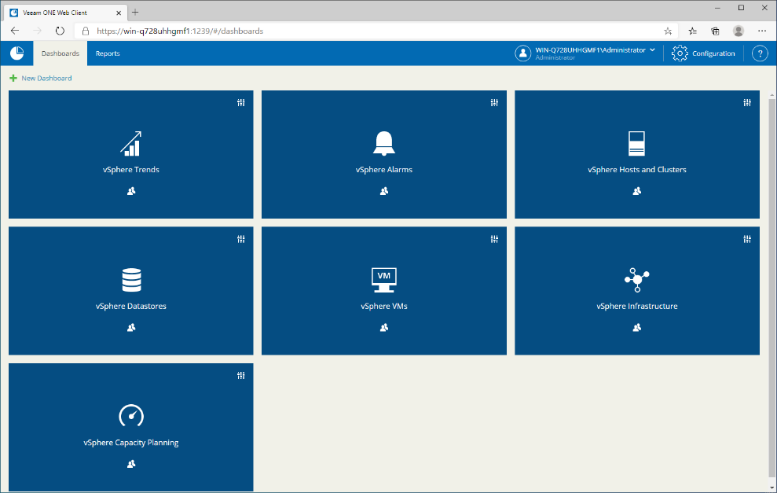Select the Veeam ONE Web Client browser tab
Image resolution: width=777 pixels, height=493 pixels.
tap(64, 12)
